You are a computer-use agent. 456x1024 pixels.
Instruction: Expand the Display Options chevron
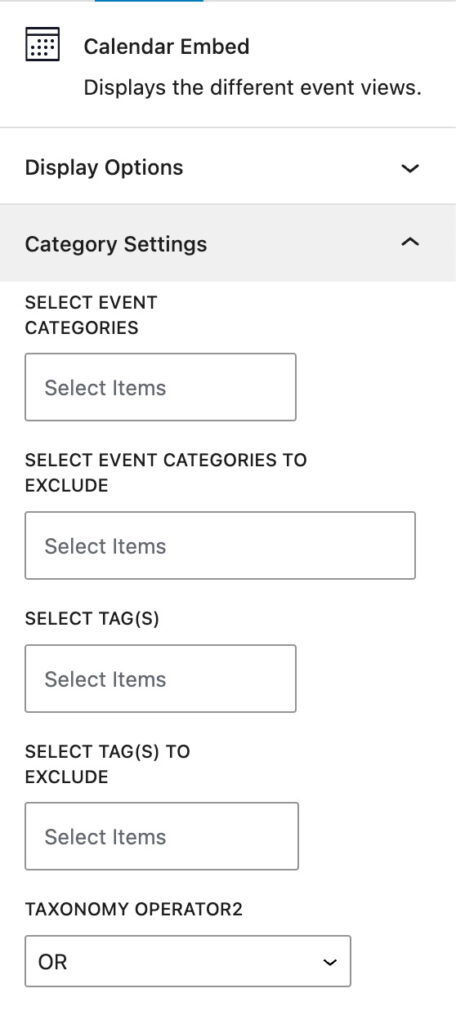[410, 168]
